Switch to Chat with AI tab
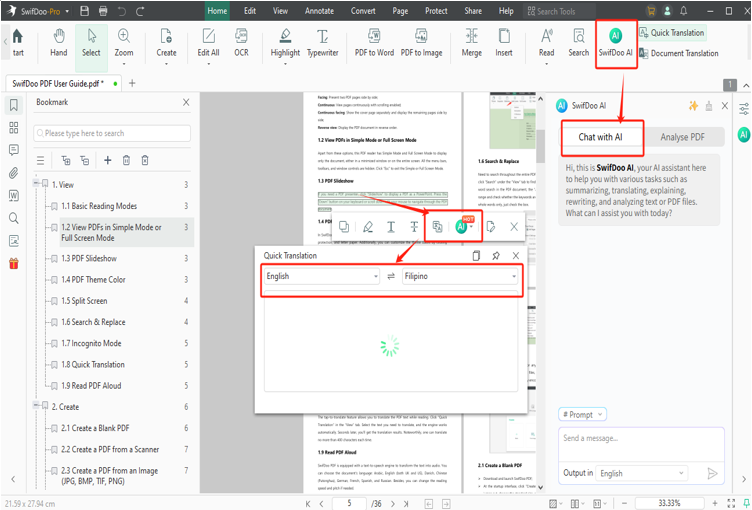Viewport: 752px width, 510px height. 600,137
